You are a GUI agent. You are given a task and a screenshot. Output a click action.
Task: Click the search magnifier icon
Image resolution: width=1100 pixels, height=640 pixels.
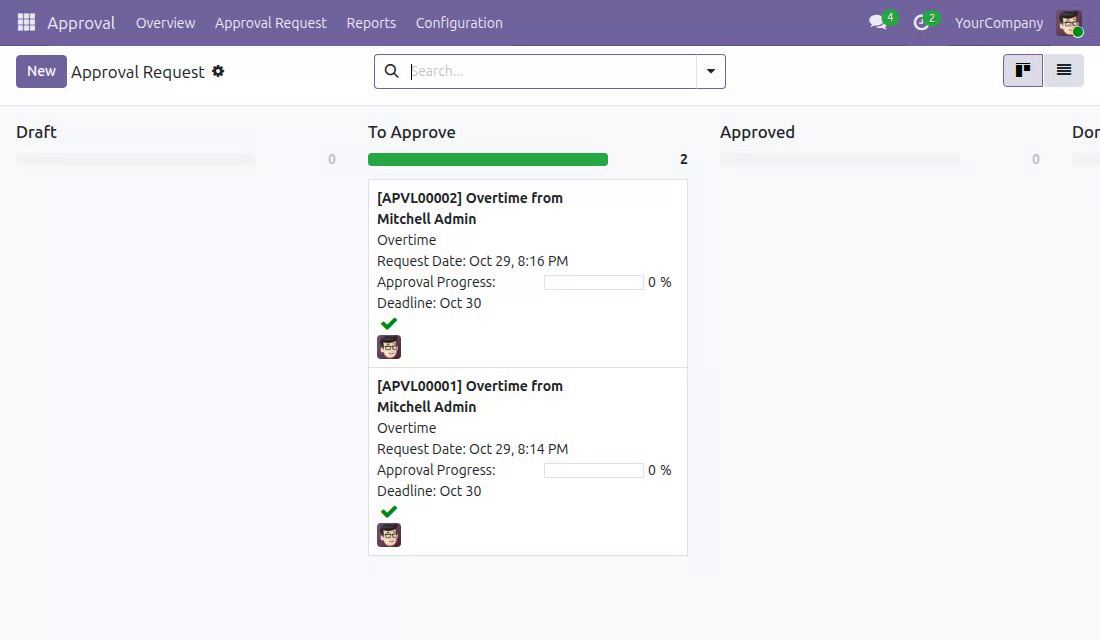[391, 71]
